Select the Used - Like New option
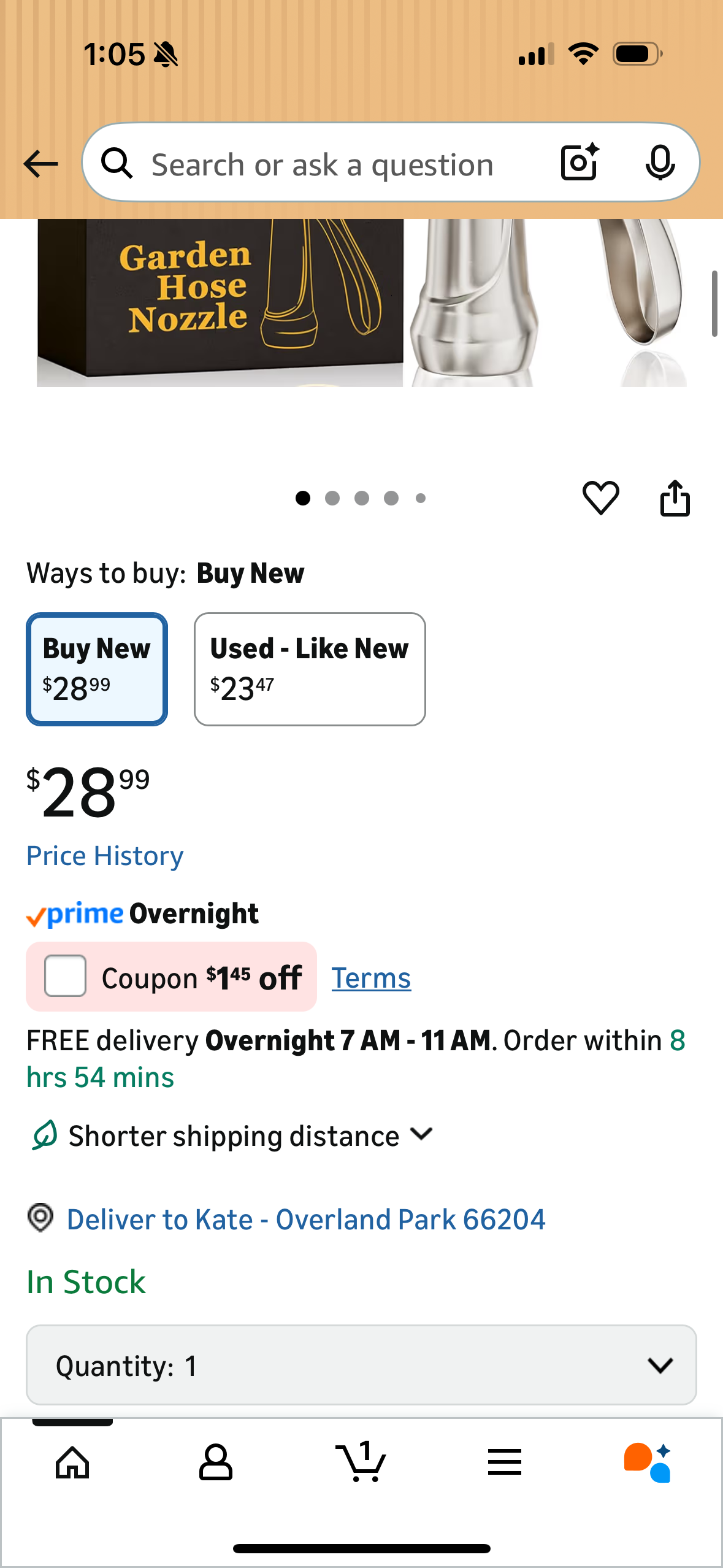This screenshot has height=1568, width=723. pos(310,669)
